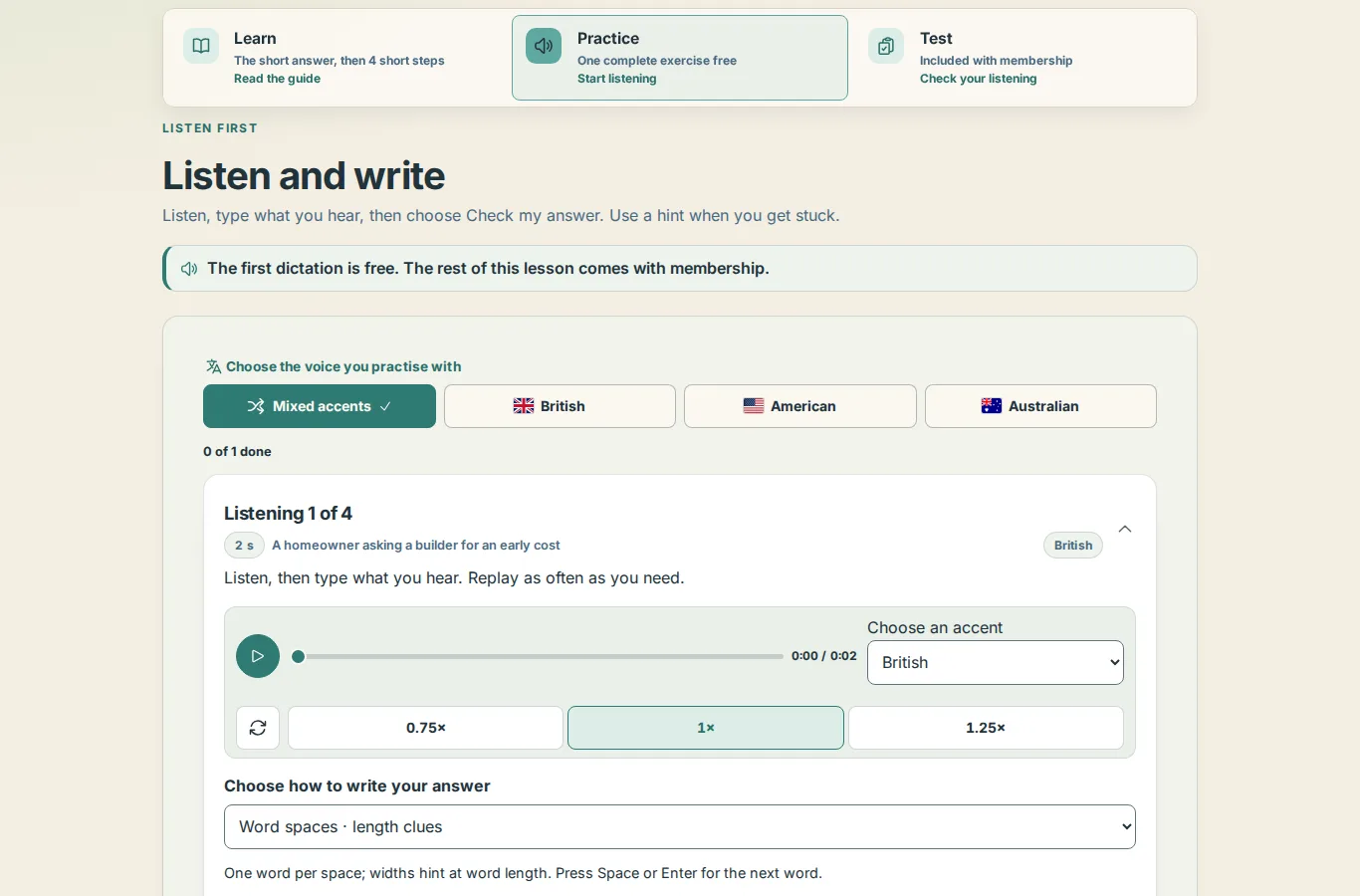
Task: Open the Test tab
Action: (x=1022, y=58)
